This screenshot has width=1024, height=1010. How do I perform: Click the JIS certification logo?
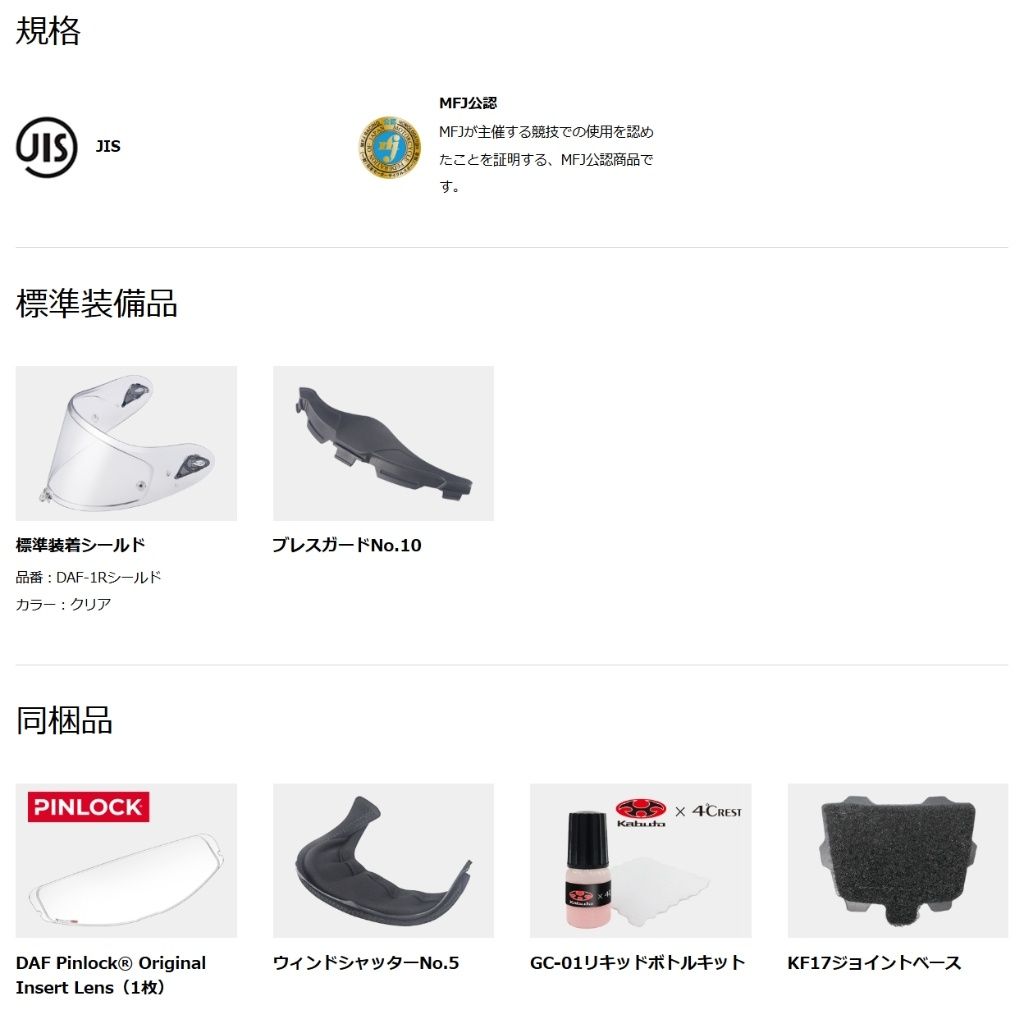pos(46,147)
